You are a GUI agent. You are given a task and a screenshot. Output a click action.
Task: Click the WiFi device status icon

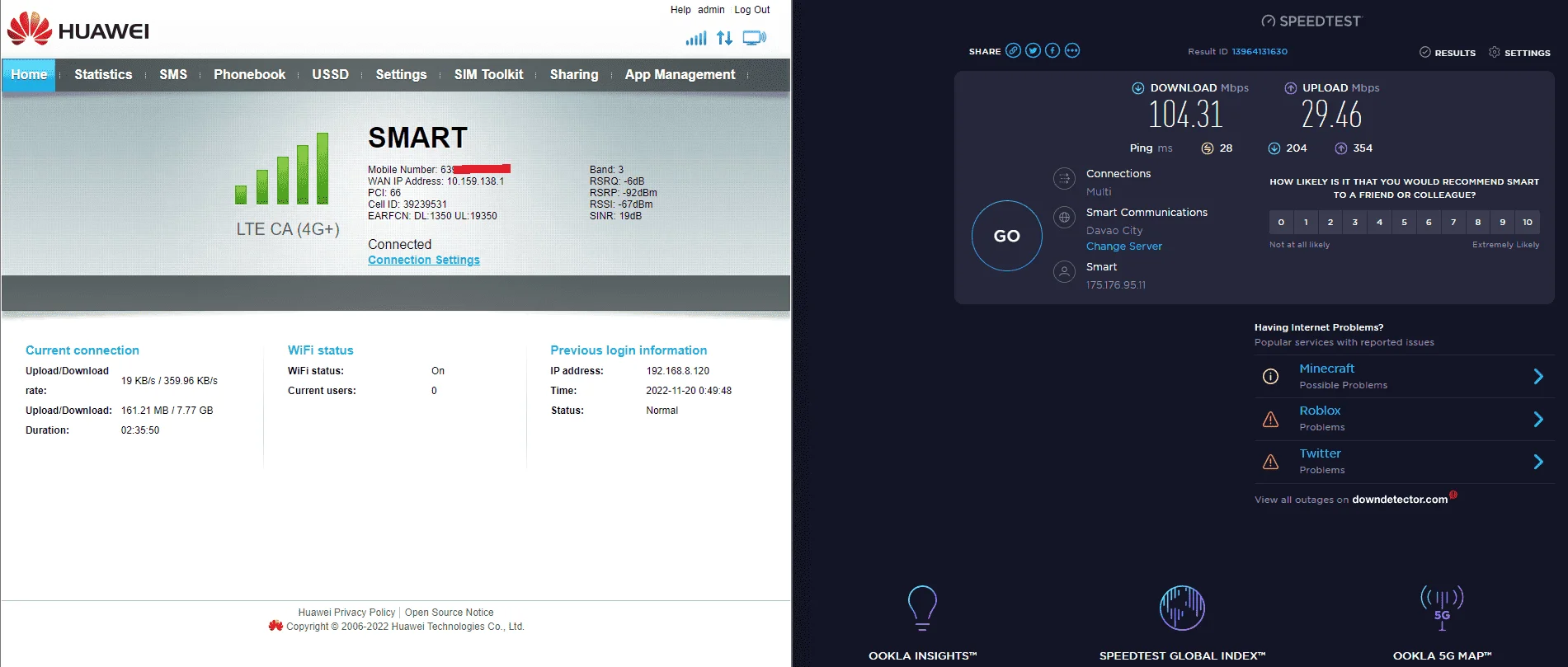pos(754,38)
